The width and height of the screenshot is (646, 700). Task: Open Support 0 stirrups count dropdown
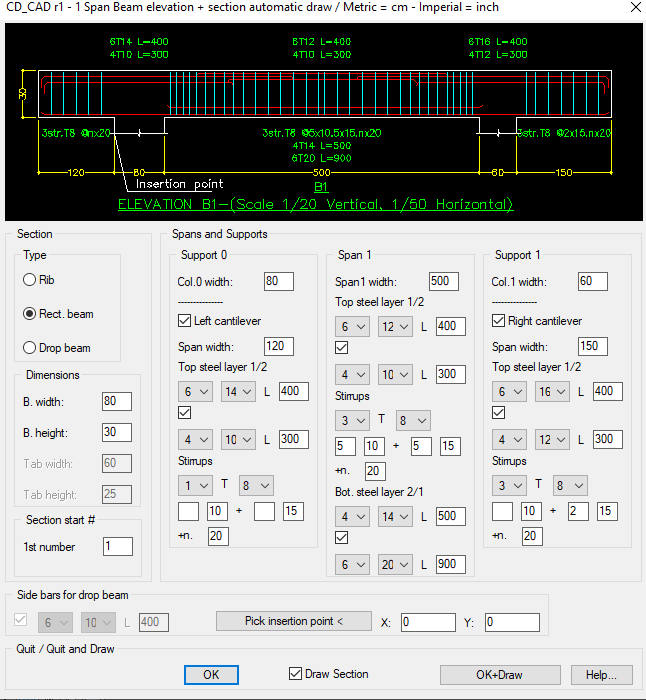pos(195,485)
